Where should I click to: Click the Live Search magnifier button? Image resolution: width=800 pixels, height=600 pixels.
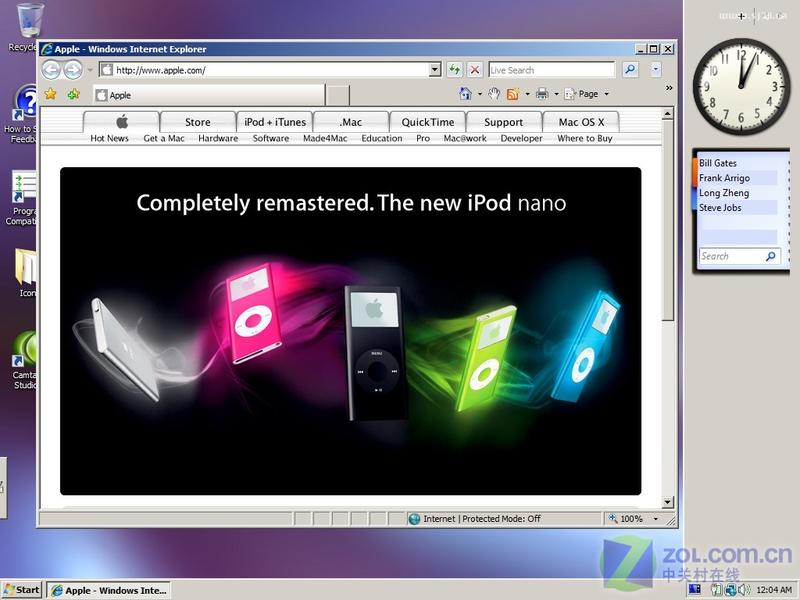point(631,69)
